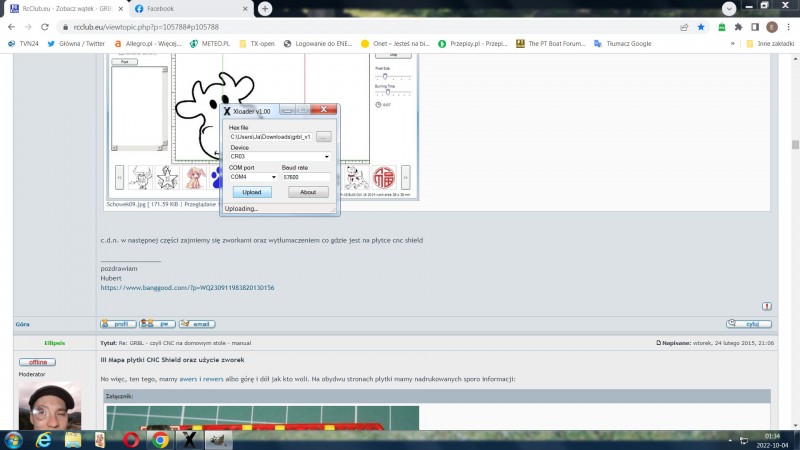Open Internet Explorer from taskbar
Image resolution: width=800 pixels, height=450 pixels.
[43, 440]
